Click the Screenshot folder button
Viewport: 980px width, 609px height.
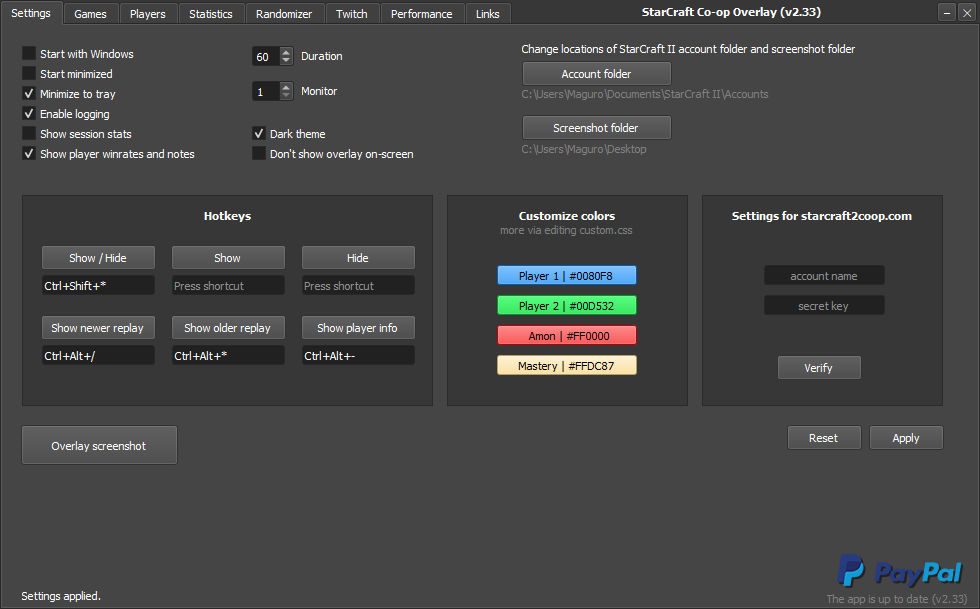tap(596, 128)
